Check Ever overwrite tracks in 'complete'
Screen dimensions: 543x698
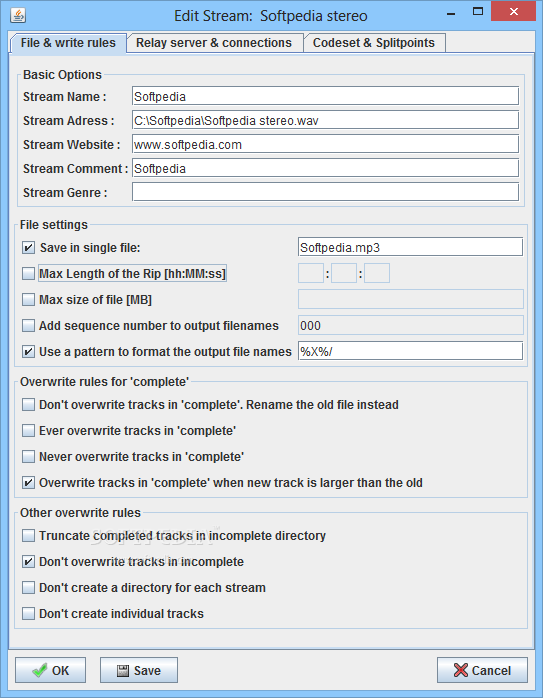tap(28, 430)
